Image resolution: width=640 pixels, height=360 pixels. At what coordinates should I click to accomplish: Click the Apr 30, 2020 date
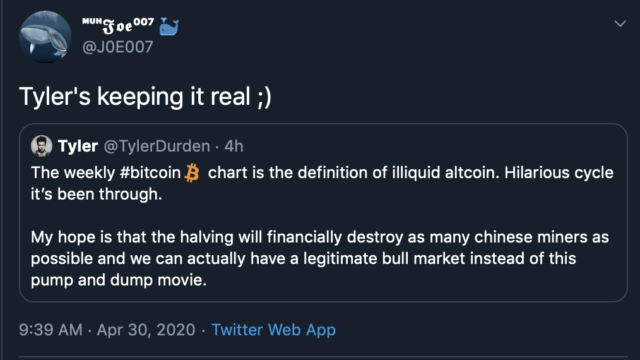(x=146, y=330)
